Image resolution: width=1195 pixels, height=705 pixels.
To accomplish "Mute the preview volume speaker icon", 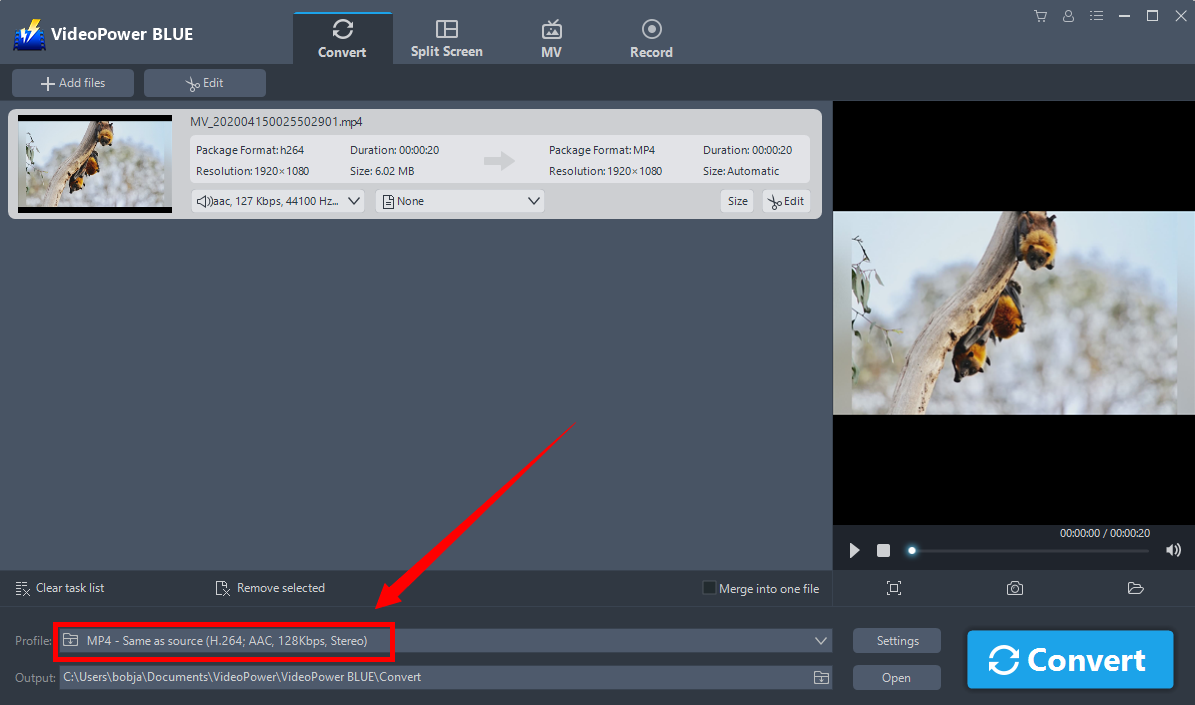I will [x=1173, y=550].
